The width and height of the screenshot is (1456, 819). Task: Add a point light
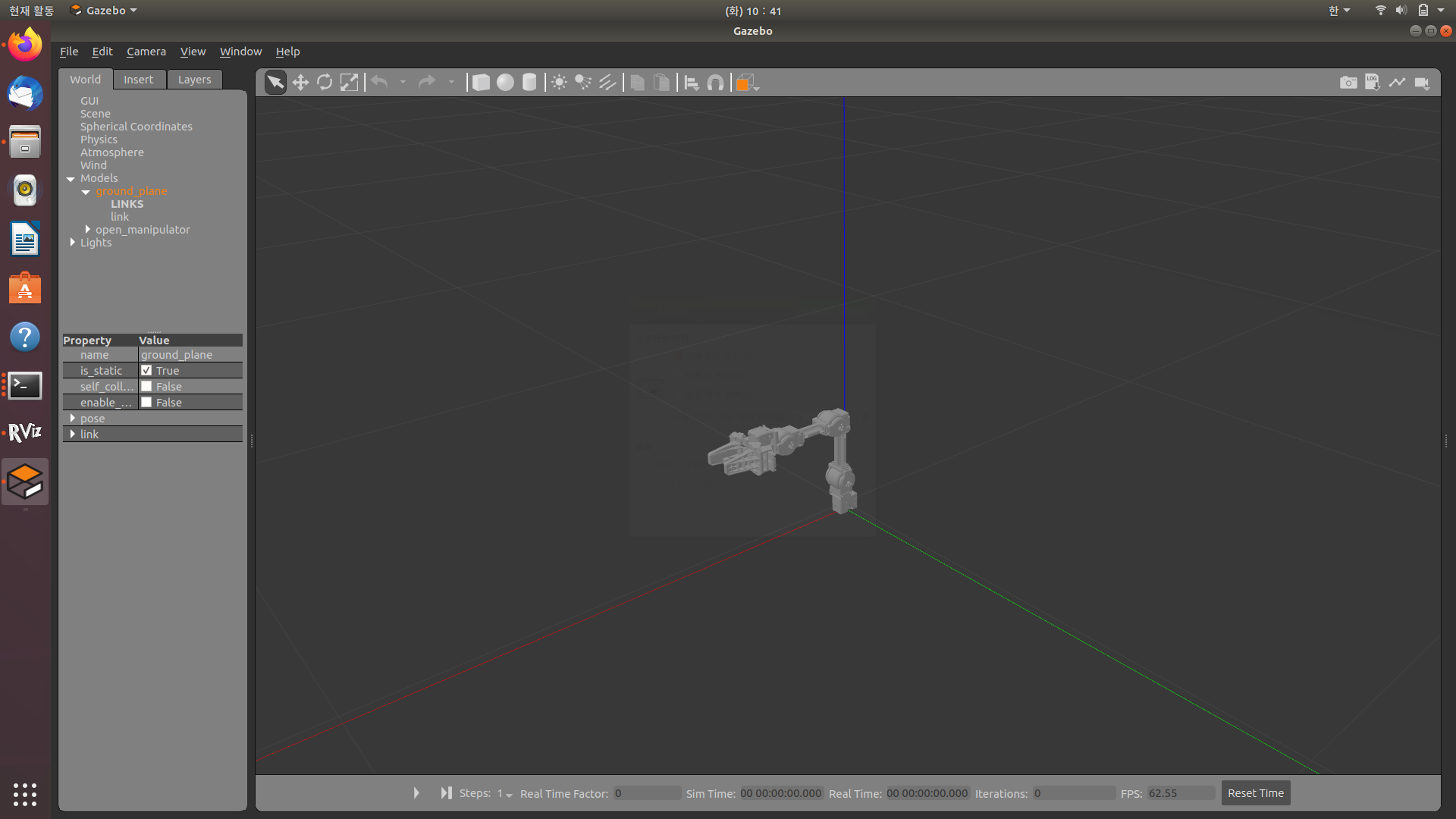[559, 83]
